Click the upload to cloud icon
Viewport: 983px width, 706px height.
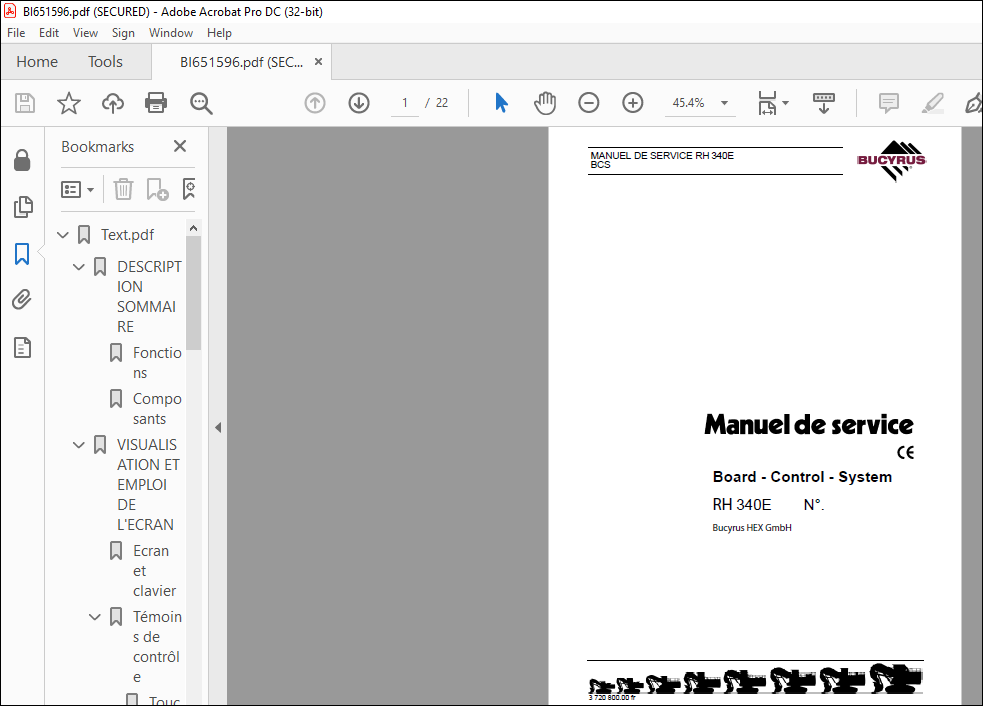pos(113,103)
